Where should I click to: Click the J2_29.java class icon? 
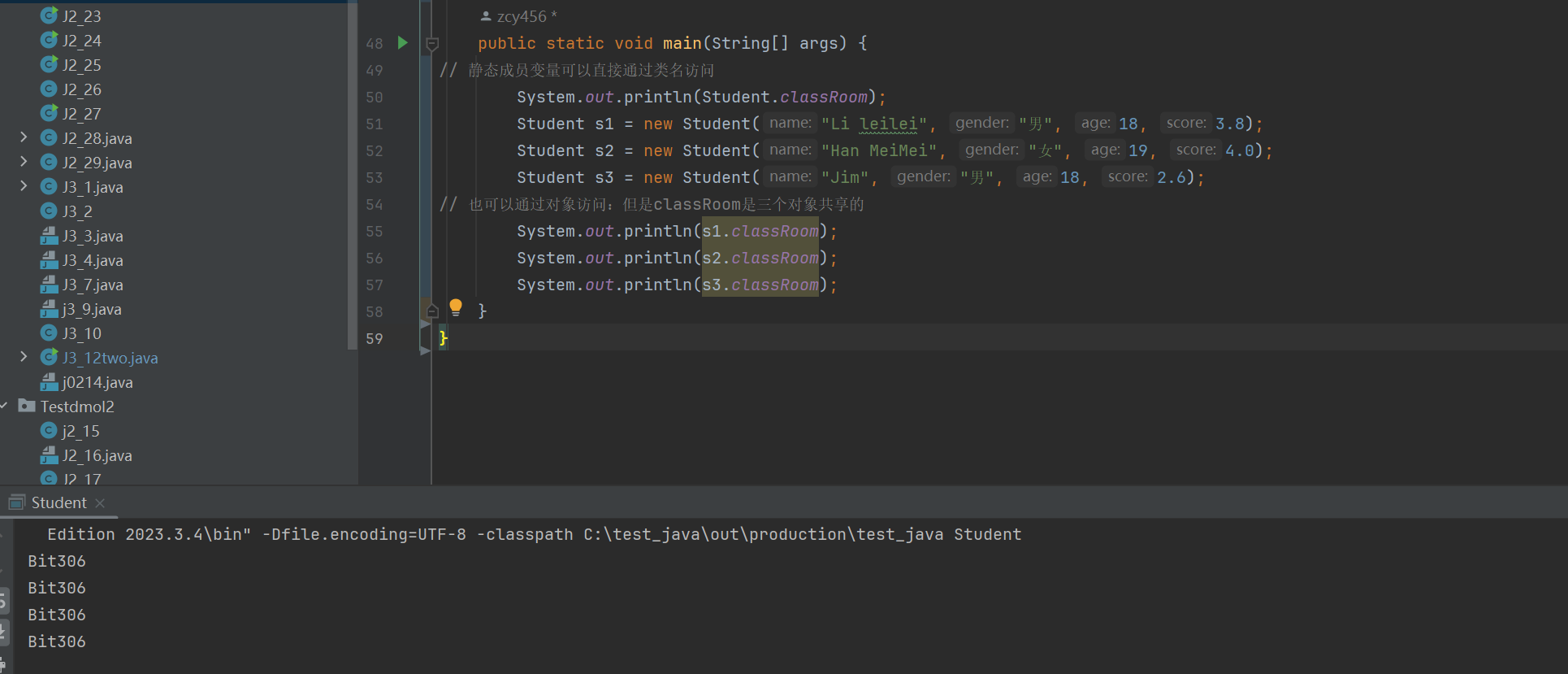tap(49, 162)
